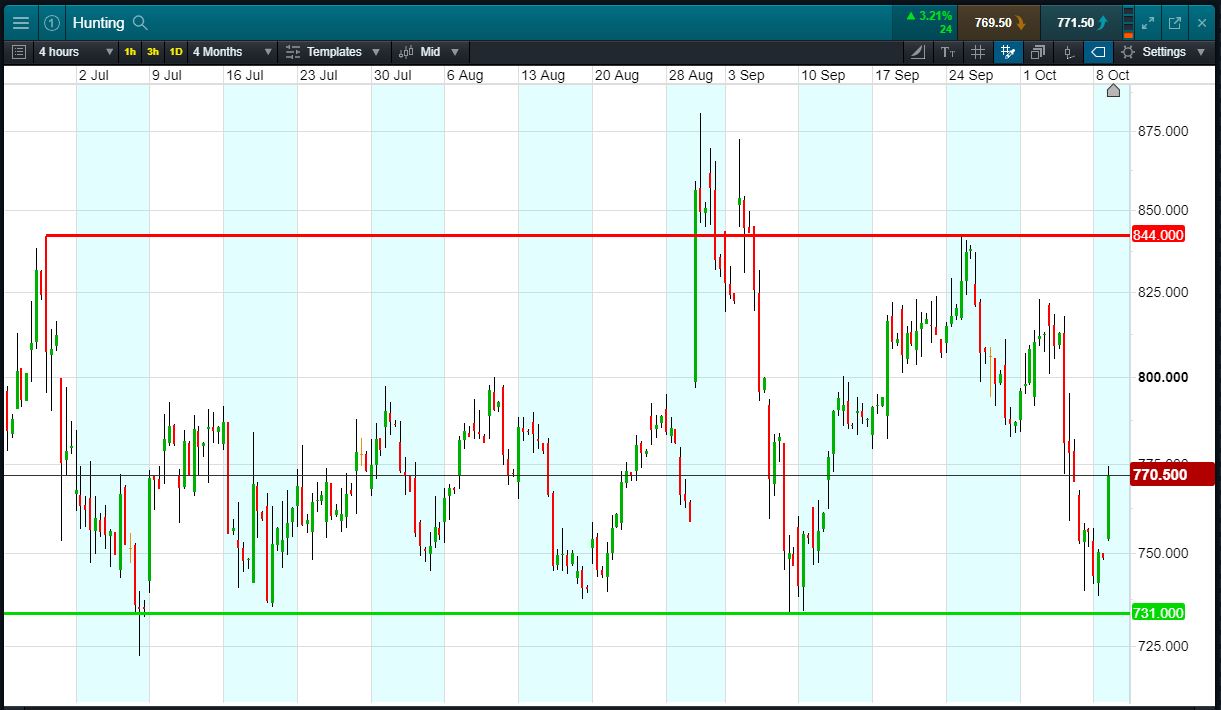Click the 30 Jul date label
Screen dimensions: 1221x710
(x=392, y=75)
